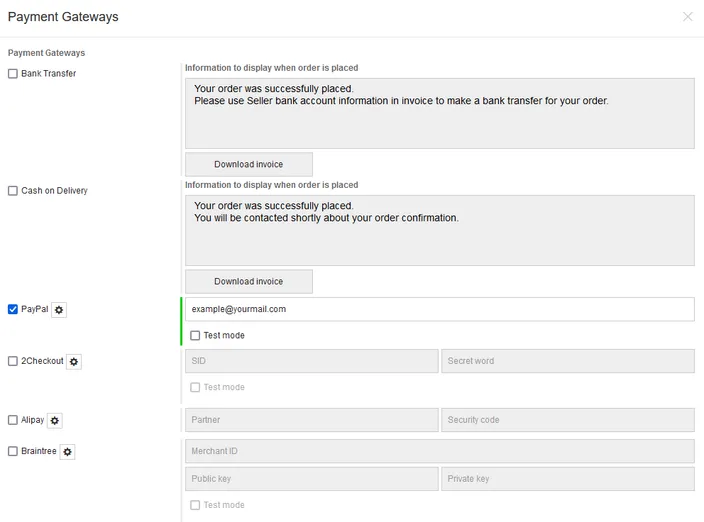704x522 pixels.
Task: Click the Cash on Delivery message textarea
Action: (x=440, y=230)
